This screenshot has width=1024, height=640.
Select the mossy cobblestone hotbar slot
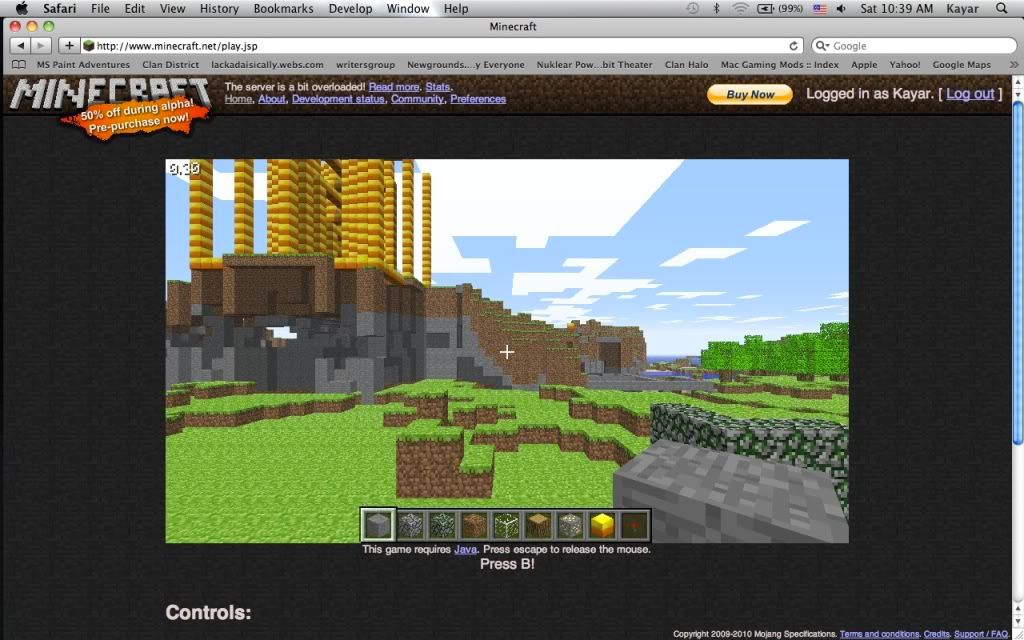pyautogui.click(x=442, y=524)
